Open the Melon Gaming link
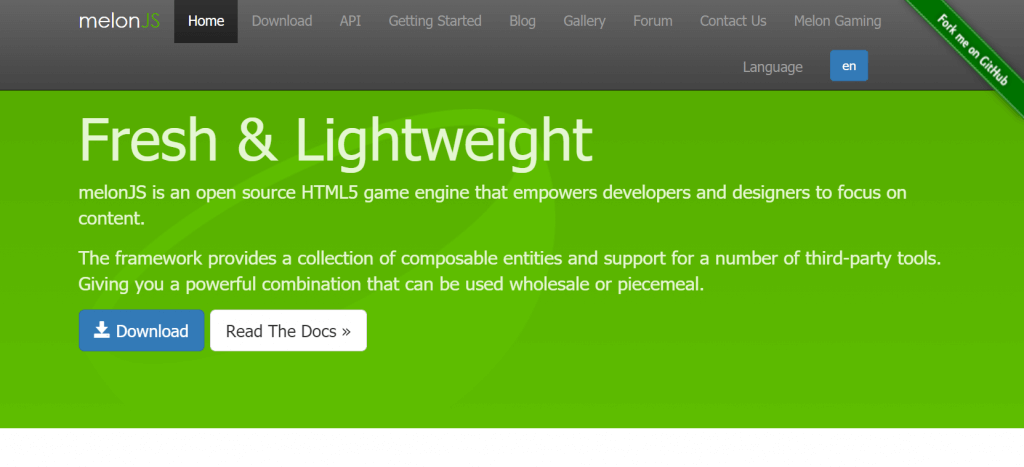This screenshot has height=467, width=1024. (x=837, y=21)
